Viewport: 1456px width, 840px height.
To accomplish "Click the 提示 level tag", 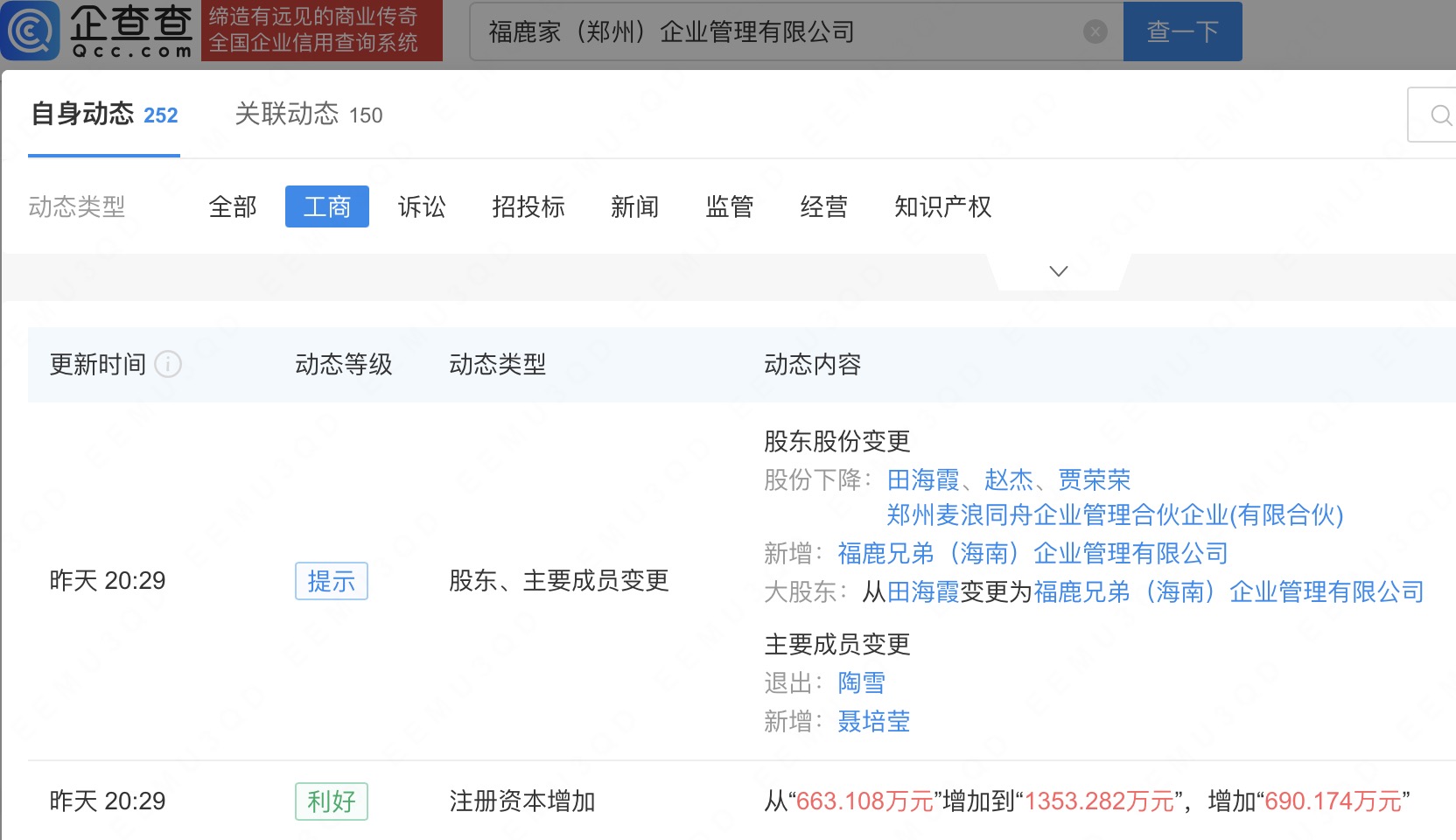I will pyautogui.click(x=331, y=581).
